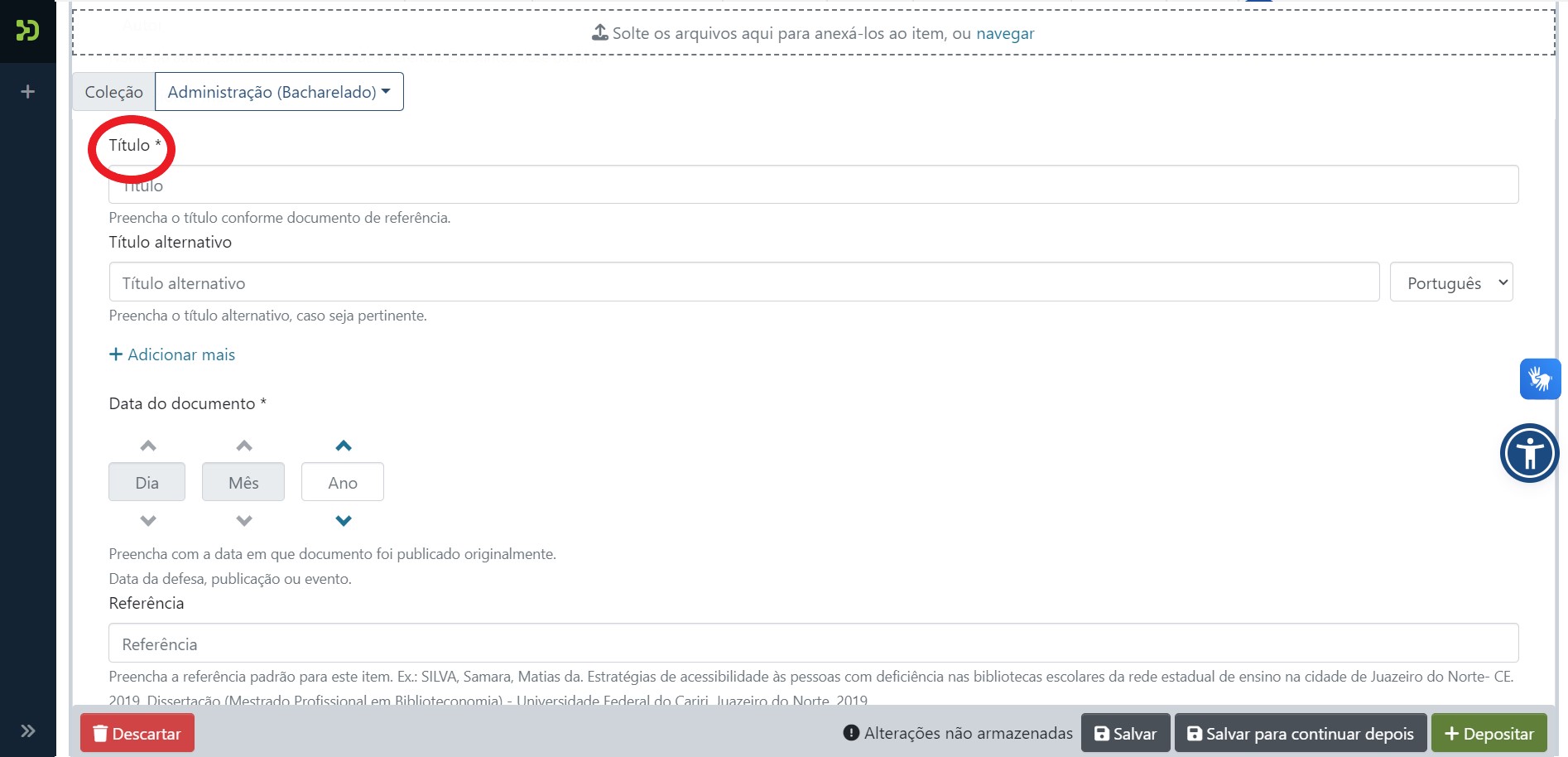Open the accessibility options round icon
Screen dimensions: 1568x757
[1529, 453]
